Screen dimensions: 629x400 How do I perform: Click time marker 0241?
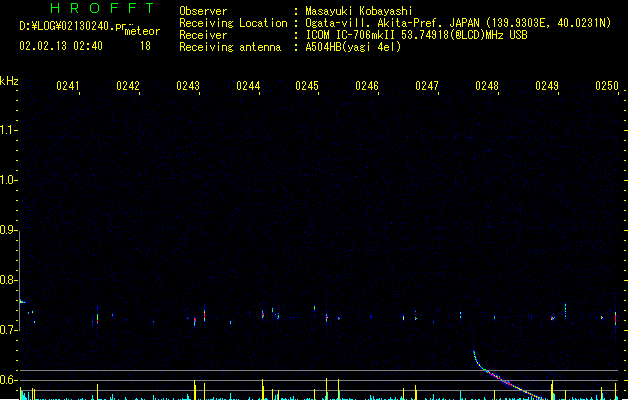pos(68,86)
